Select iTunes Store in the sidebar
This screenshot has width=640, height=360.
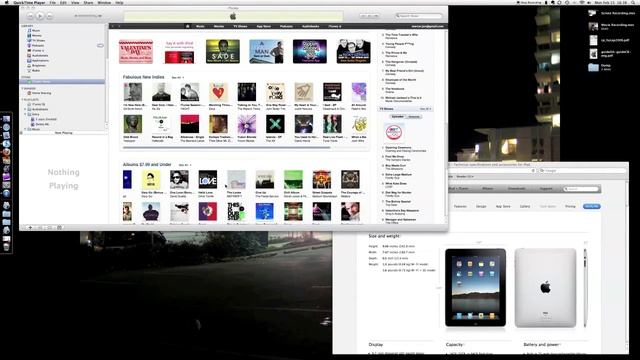click(x=62, y=82)
